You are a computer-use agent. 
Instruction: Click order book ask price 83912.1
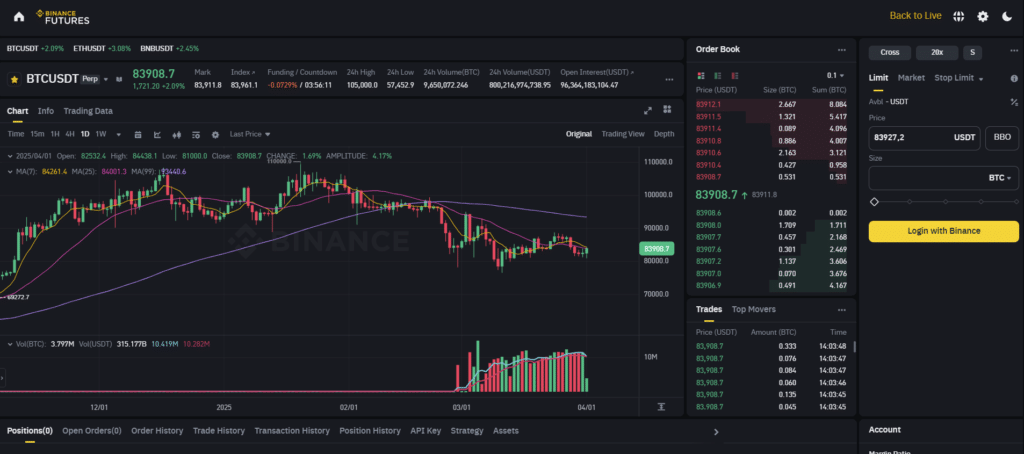pos(709,105)
